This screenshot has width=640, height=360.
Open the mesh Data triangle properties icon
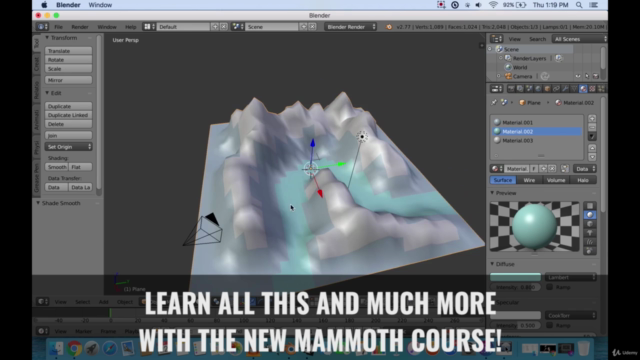[x=574, y=89]
